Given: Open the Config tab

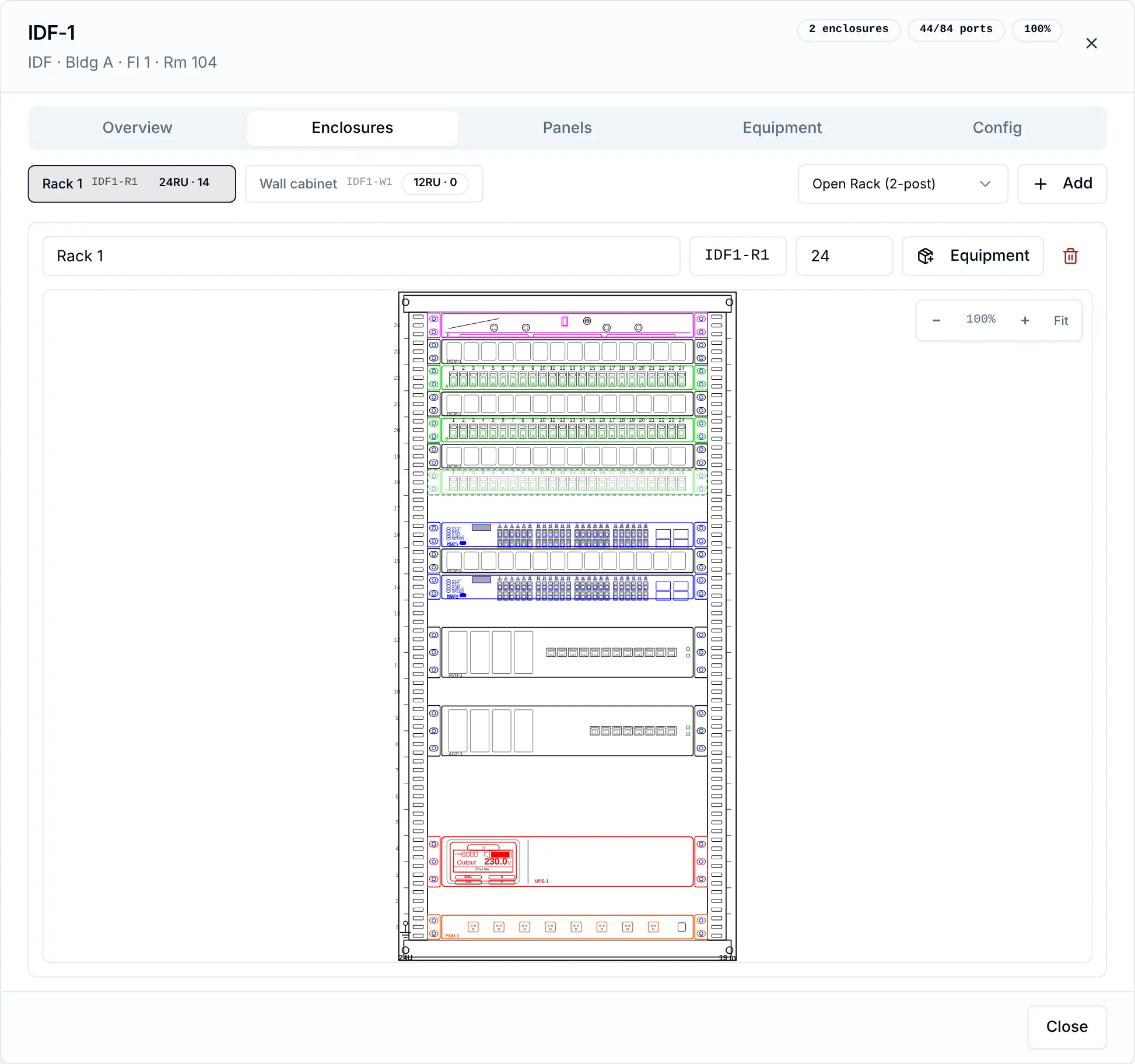Looking at the screenshot, I should pos(997,128).
